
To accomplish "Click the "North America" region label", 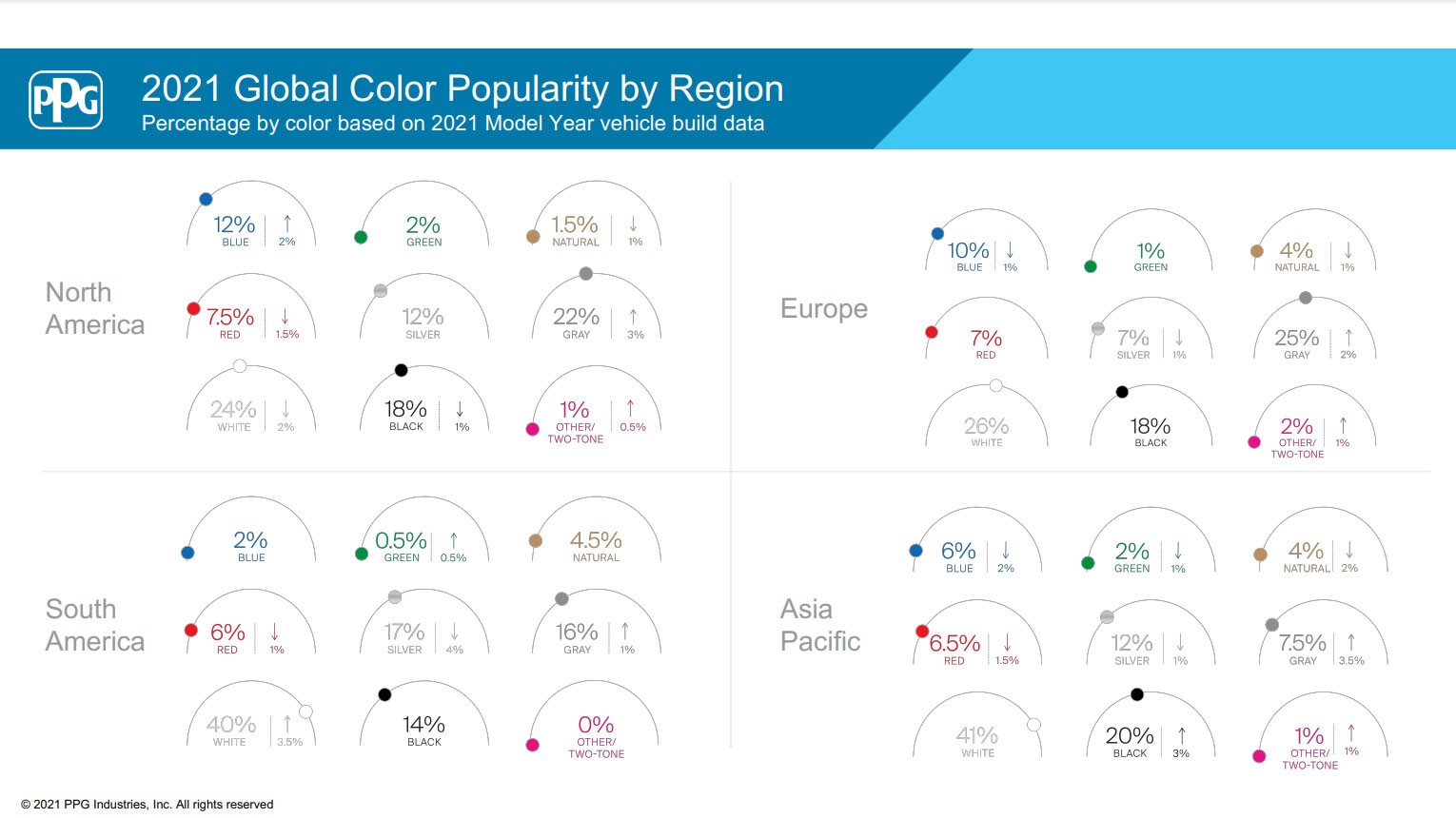I will (x=95, y=308).
